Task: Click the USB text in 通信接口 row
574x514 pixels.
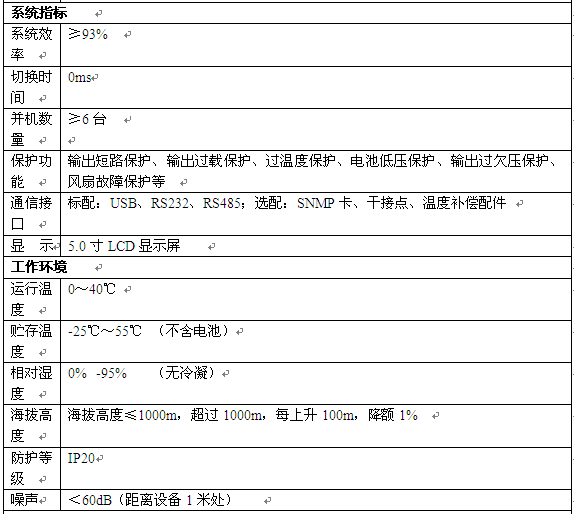Action: (x=123, y=203)
